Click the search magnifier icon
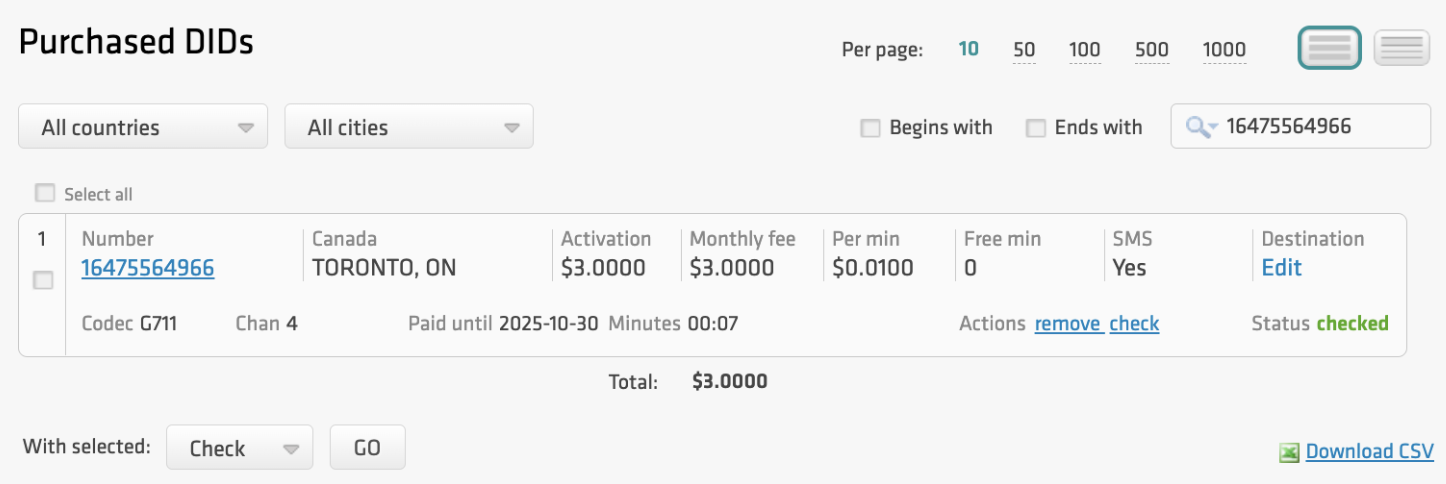Screen dimensions: 1446x484 pos(1198,126)
